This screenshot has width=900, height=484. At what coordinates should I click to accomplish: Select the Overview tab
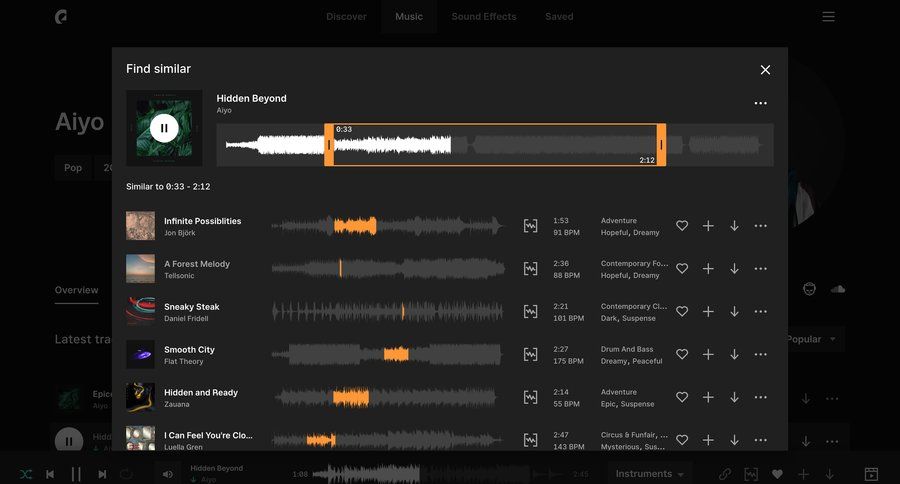[x=76, y=290]
